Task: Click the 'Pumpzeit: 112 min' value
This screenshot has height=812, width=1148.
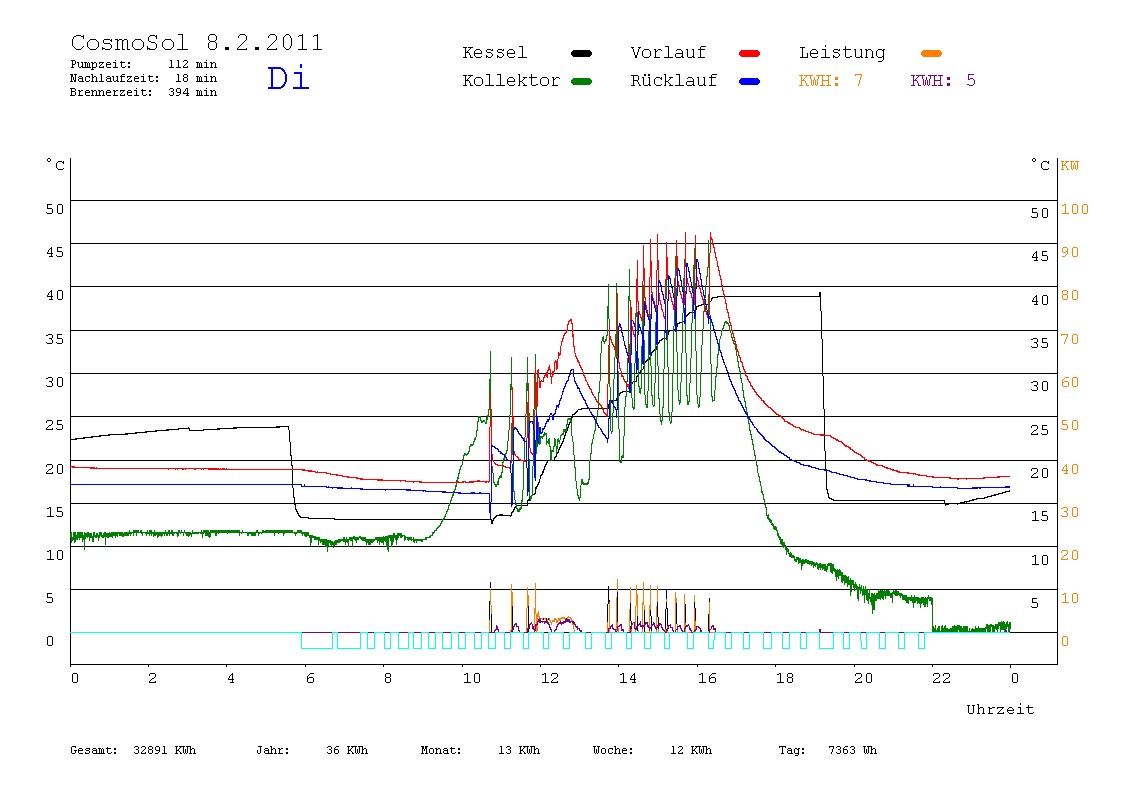Action: 144,64
